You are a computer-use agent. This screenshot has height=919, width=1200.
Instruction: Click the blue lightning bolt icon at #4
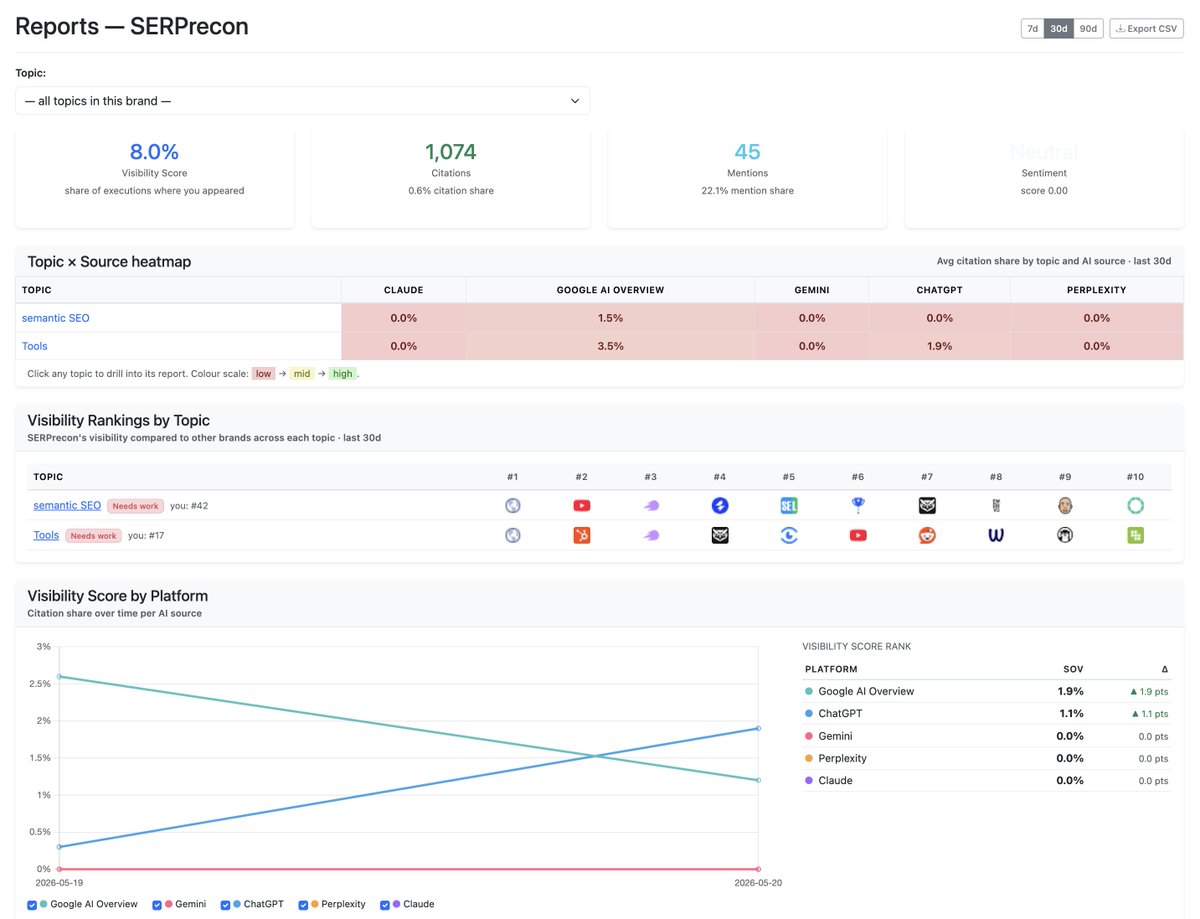coord(720,506)
